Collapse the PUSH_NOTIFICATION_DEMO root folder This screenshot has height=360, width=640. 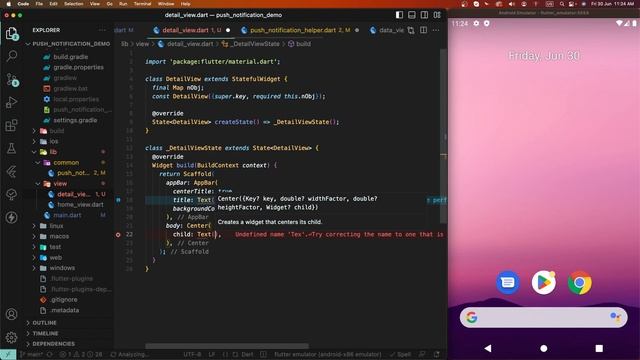tap(68, 44)
